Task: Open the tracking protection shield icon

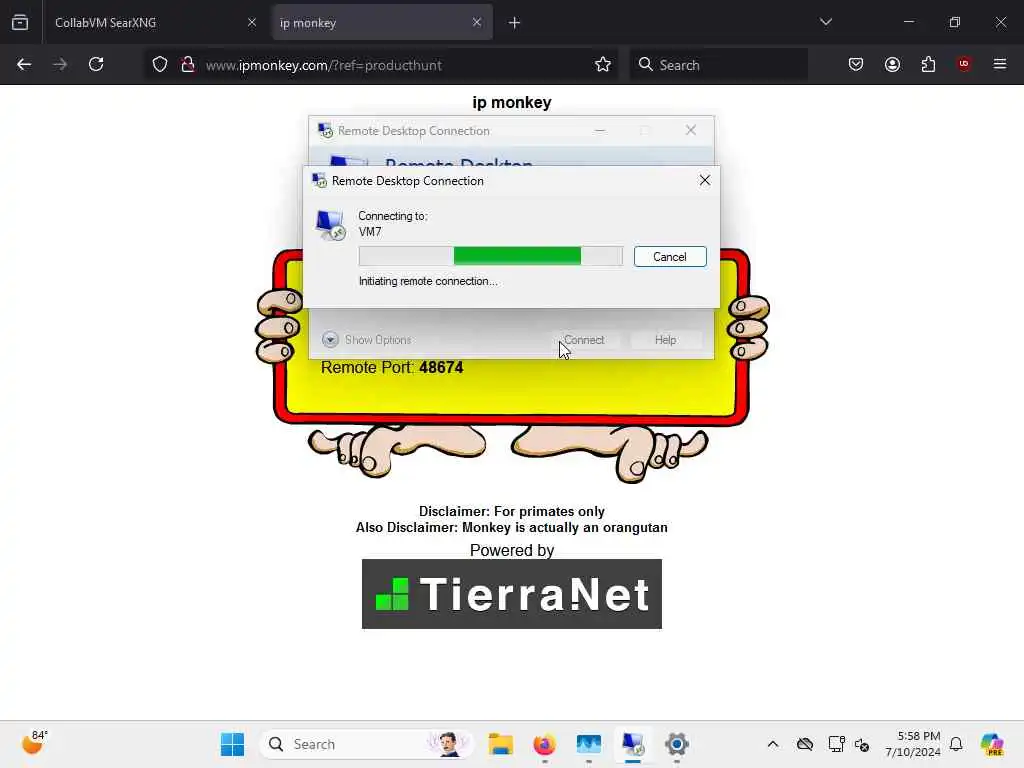Action: 160,64
